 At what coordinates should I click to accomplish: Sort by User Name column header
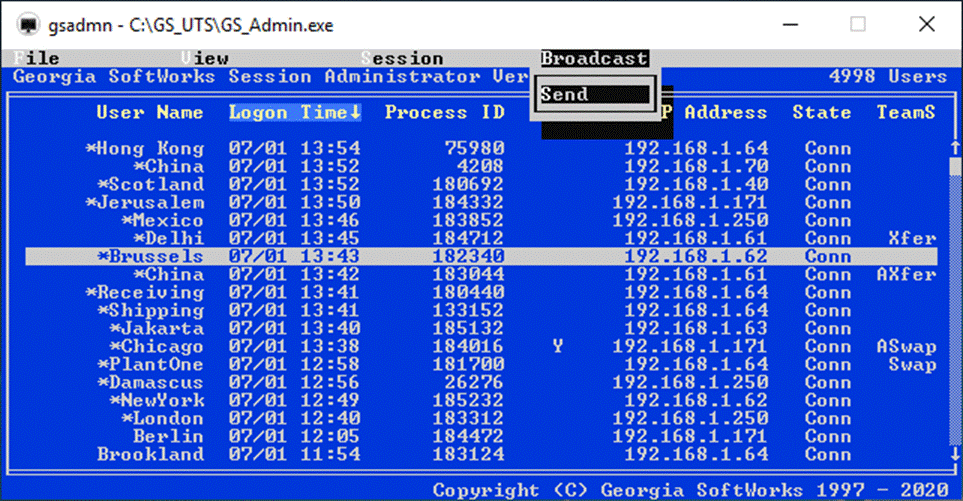[149, 112]
